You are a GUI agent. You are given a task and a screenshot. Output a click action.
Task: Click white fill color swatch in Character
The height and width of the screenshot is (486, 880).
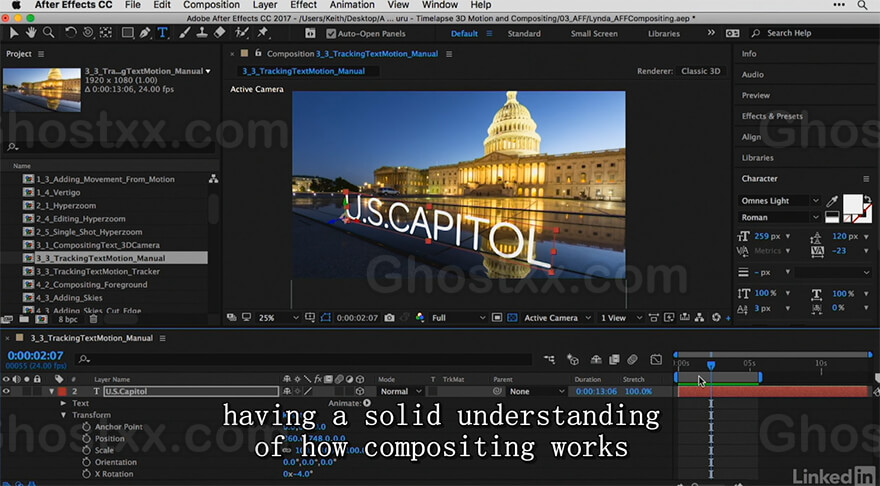(x=852, y=203)
